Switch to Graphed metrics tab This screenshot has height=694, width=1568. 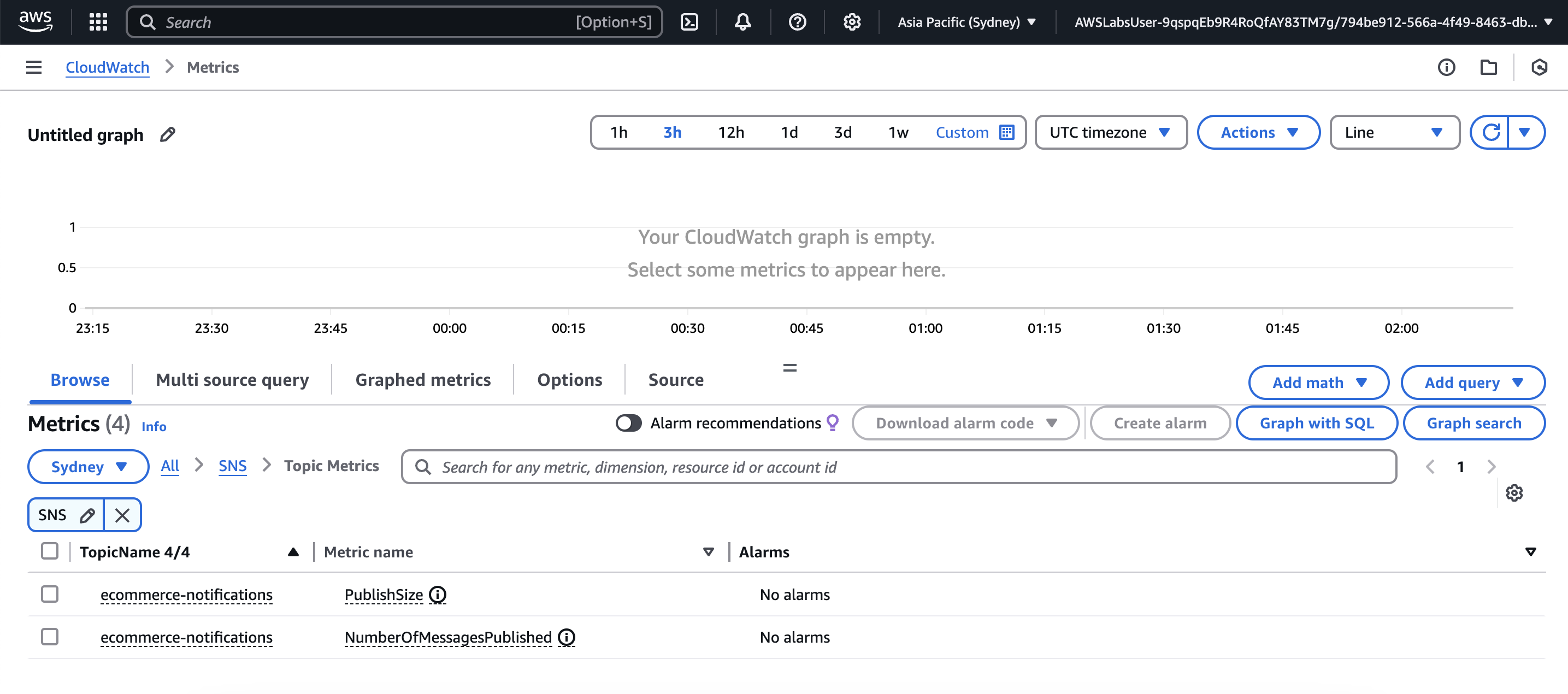pyautogui.click(x=422, y=379)
